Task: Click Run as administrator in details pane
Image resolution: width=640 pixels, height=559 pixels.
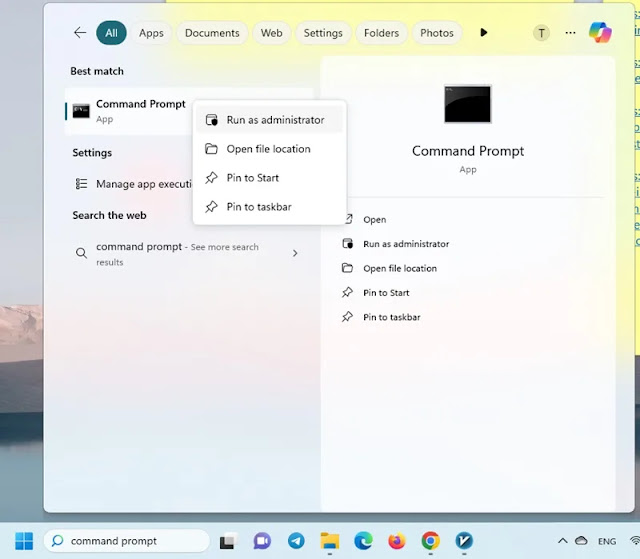Action: point(396,244)
